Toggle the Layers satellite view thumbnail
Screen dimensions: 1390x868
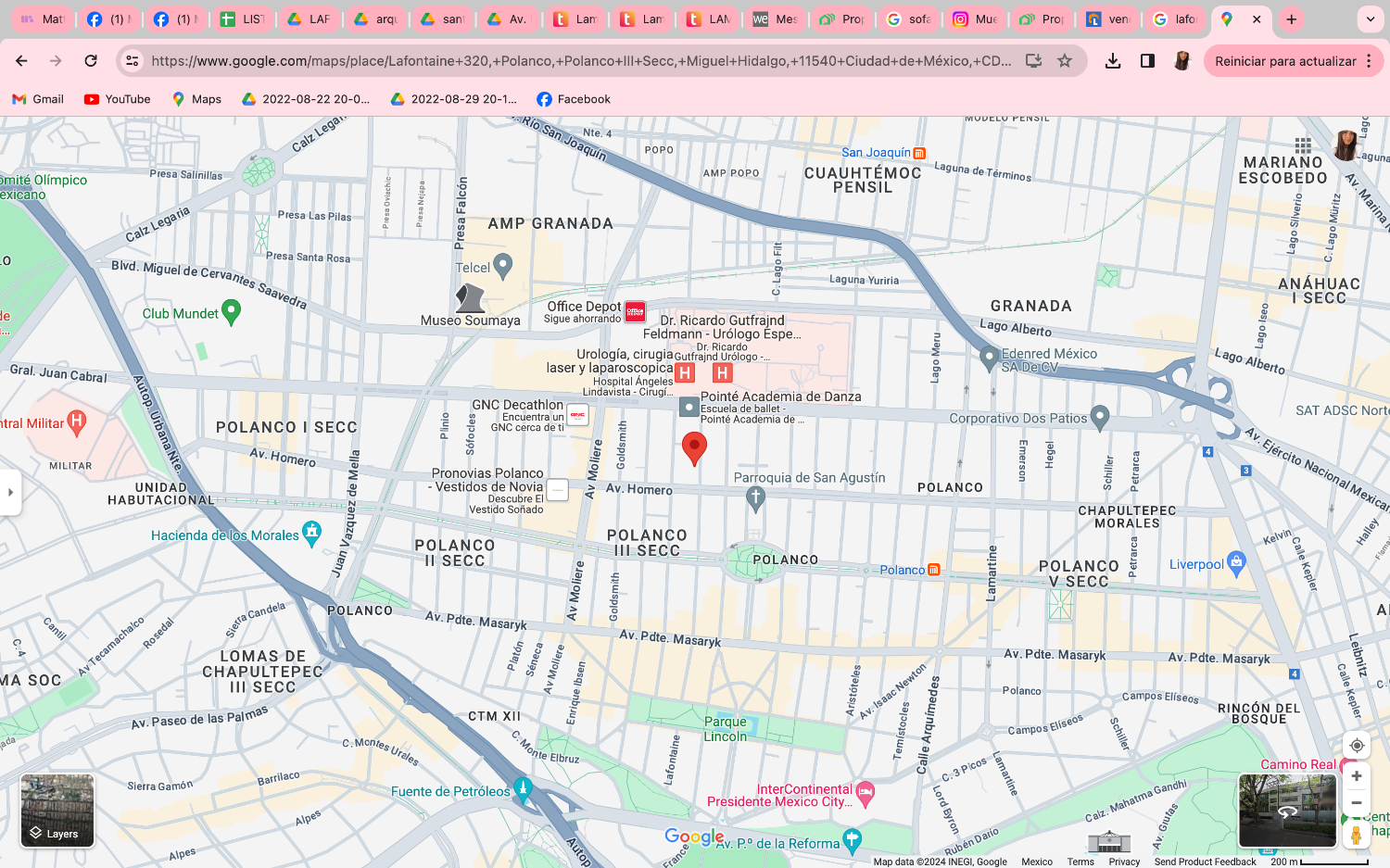click(x=57, y=811)
